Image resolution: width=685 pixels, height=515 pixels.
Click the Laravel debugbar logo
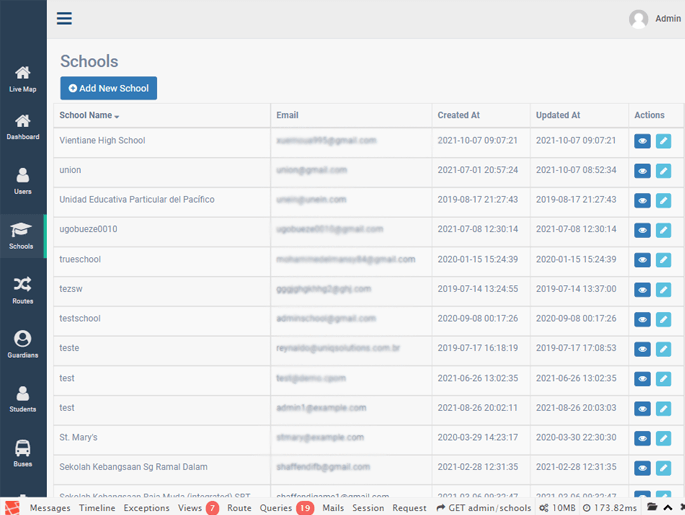pos(12,508)
